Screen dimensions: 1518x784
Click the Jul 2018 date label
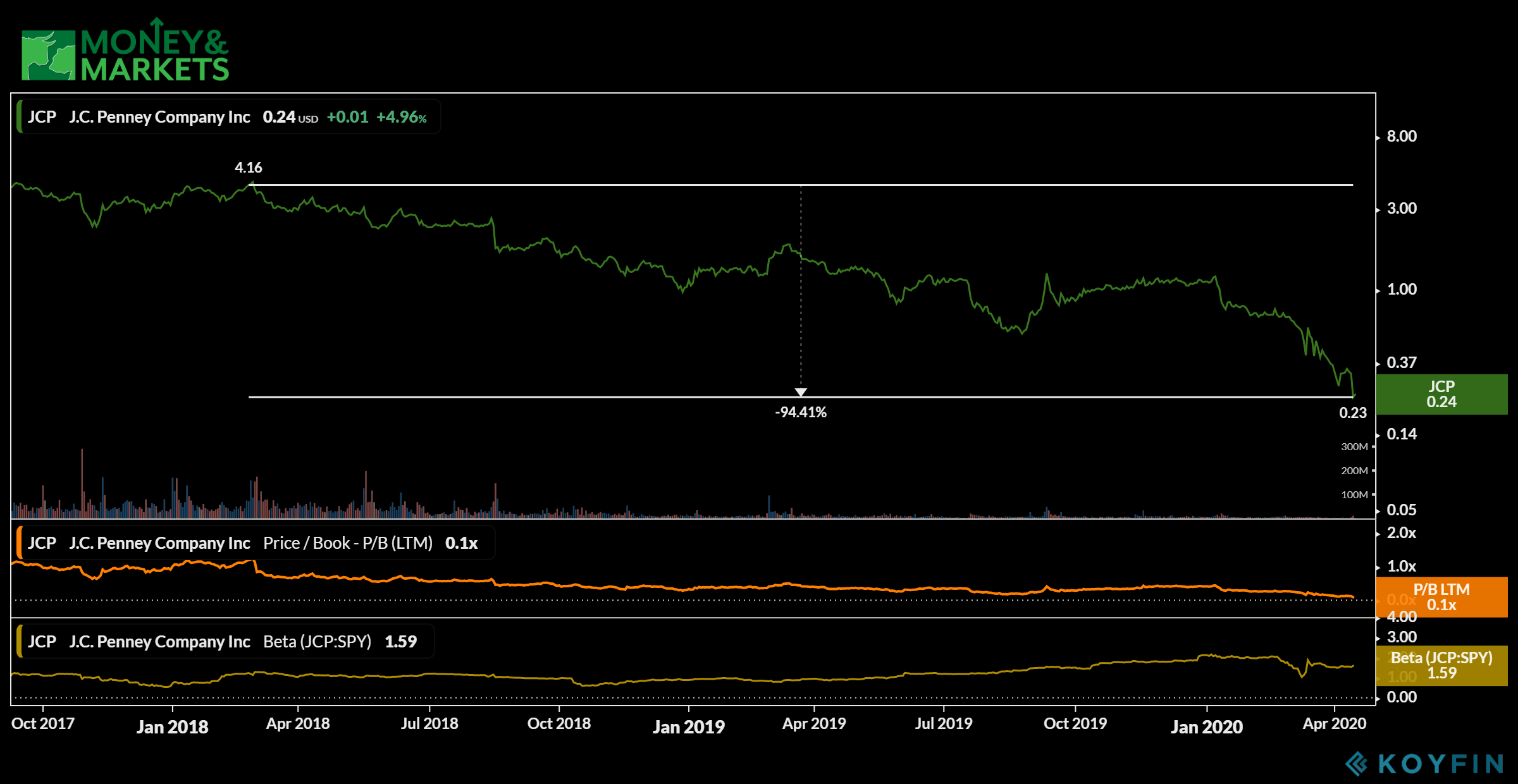point(429,723)
